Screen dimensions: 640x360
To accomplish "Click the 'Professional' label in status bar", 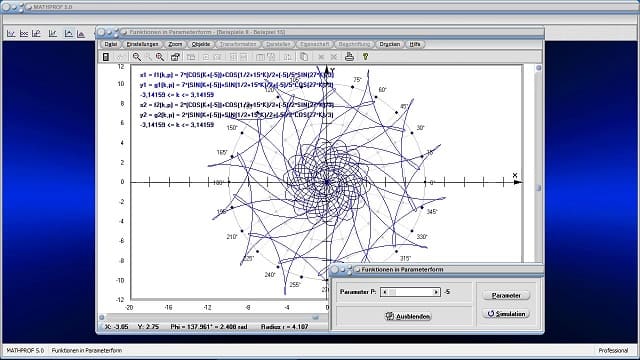I will click(x=613, y=351).
